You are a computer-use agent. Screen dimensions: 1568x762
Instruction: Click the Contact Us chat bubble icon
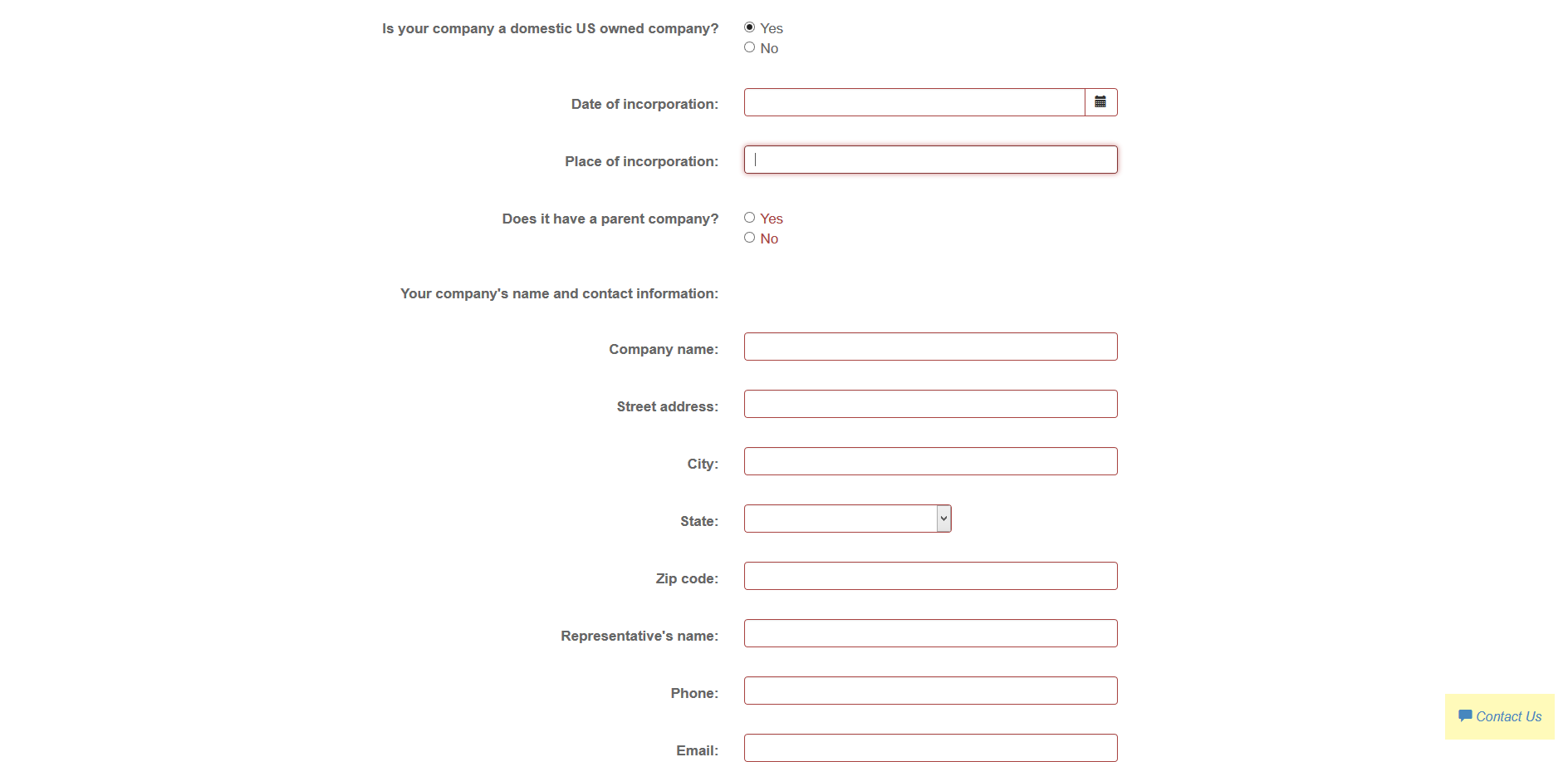tap(1465, 715)
